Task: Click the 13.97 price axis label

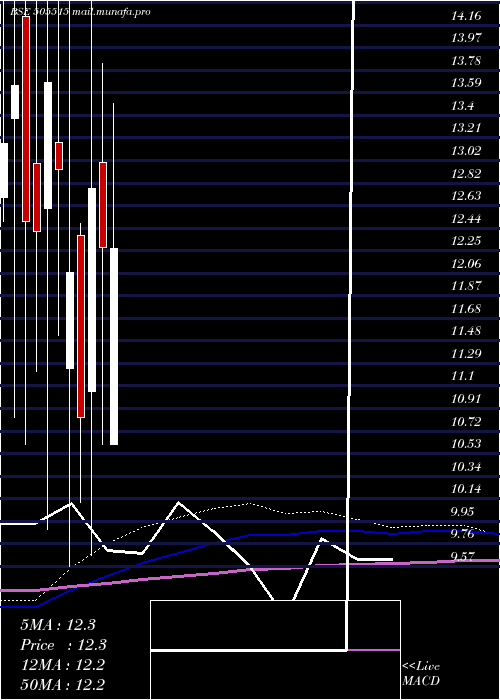Action: point(466,38)
